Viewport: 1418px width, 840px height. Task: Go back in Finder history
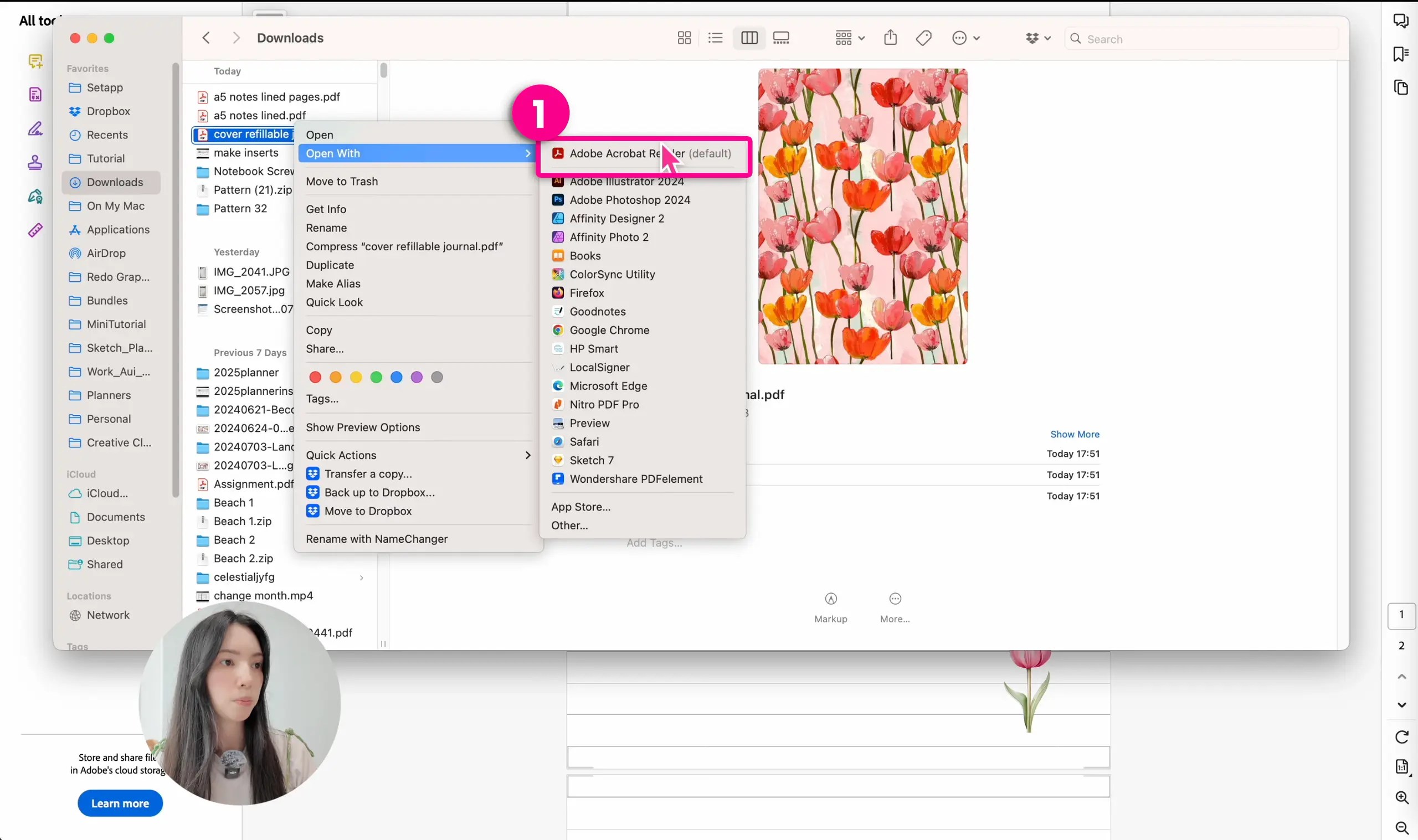click(206, 38)
